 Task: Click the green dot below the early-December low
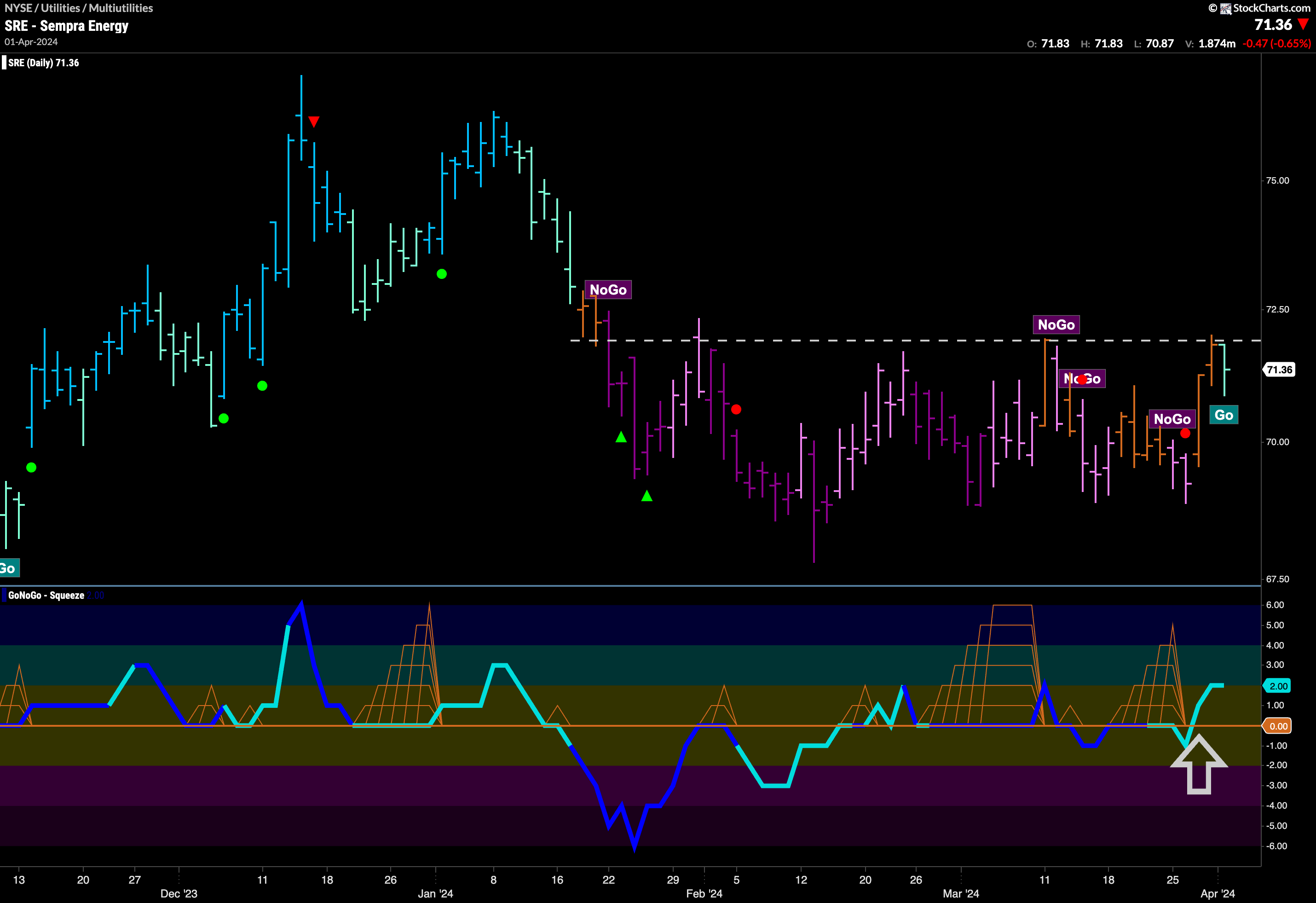224,419
